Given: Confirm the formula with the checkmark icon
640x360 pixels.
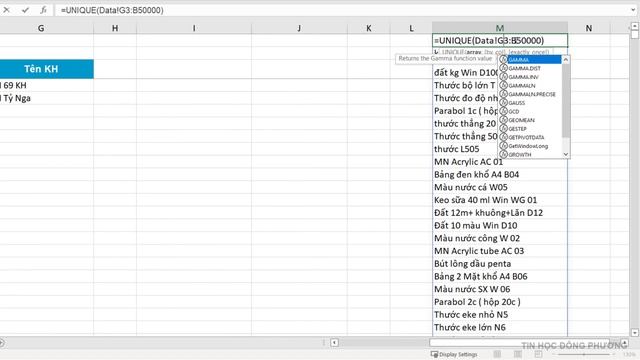Looking at the screenshot, I should (x=25, y=10).
